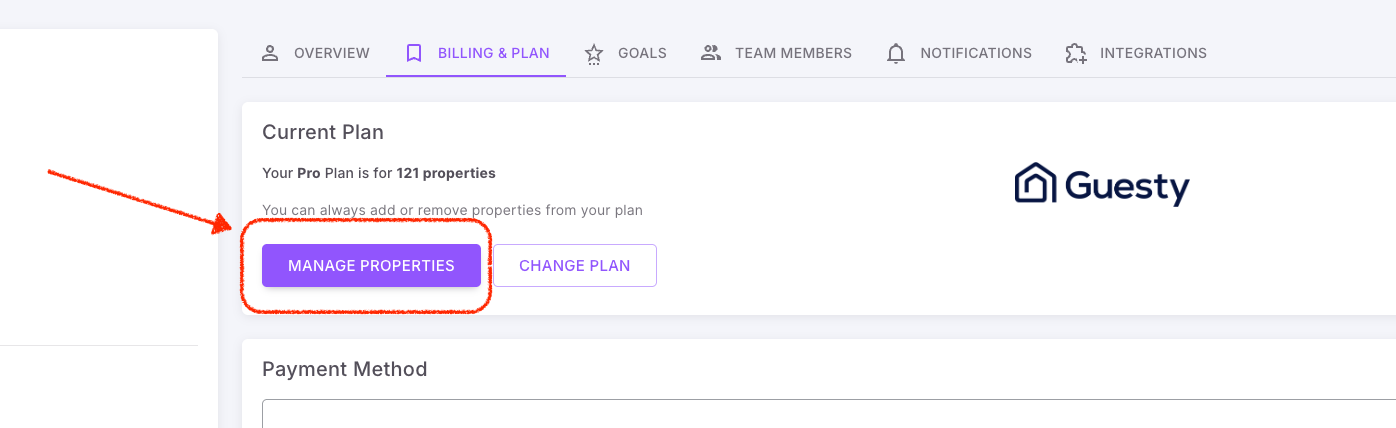Click the person icon beside Overview

click(269, 53)
